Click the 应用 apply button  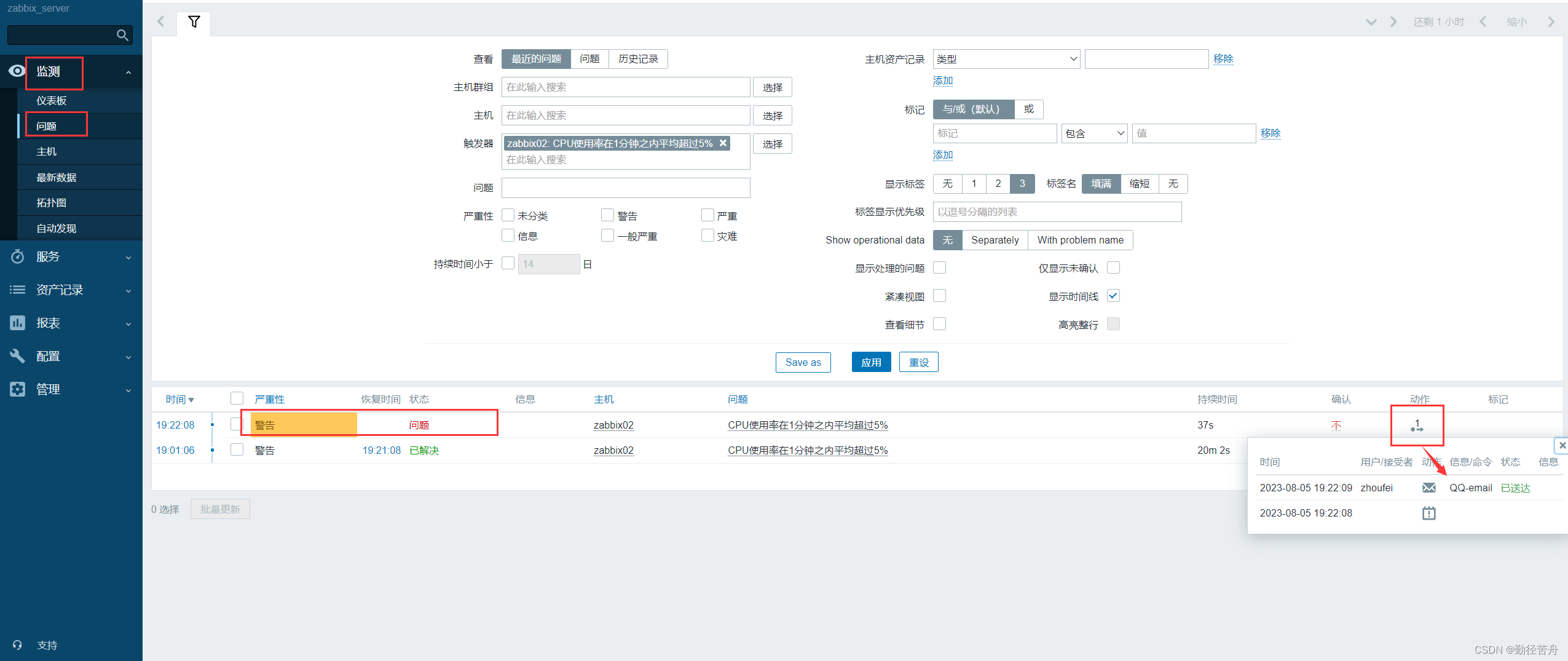pos(871,362)
